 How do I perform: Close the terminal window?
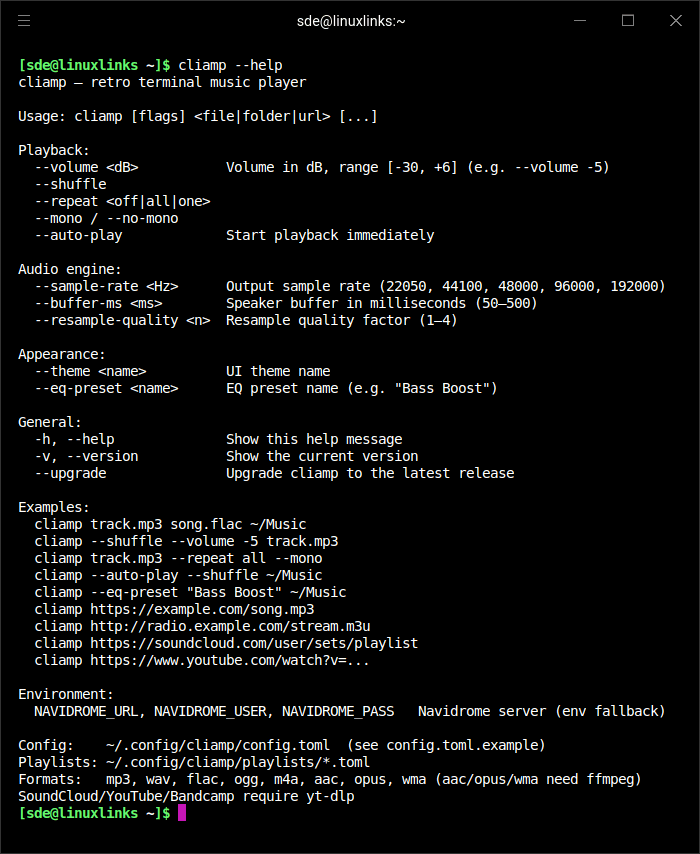pyautogui.click(x=675, y=20)
